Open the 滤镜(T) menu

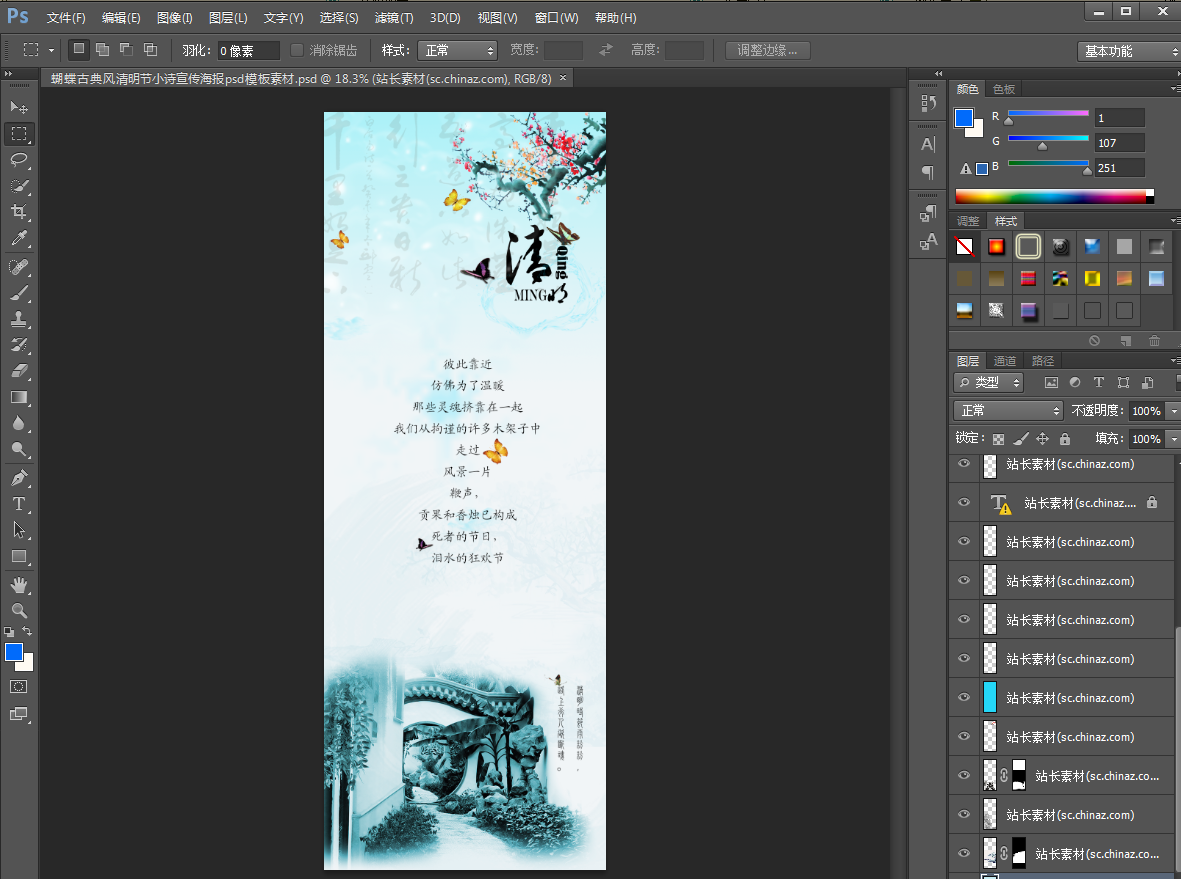click(394, 18)
